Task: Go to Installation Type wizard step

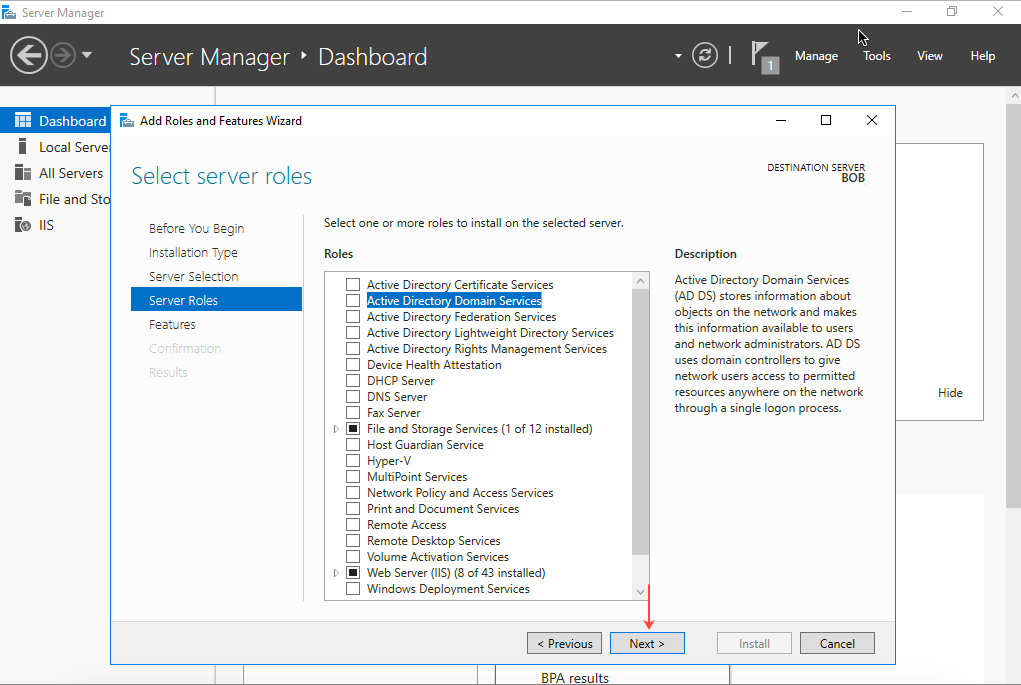Action: pos(193,253)
